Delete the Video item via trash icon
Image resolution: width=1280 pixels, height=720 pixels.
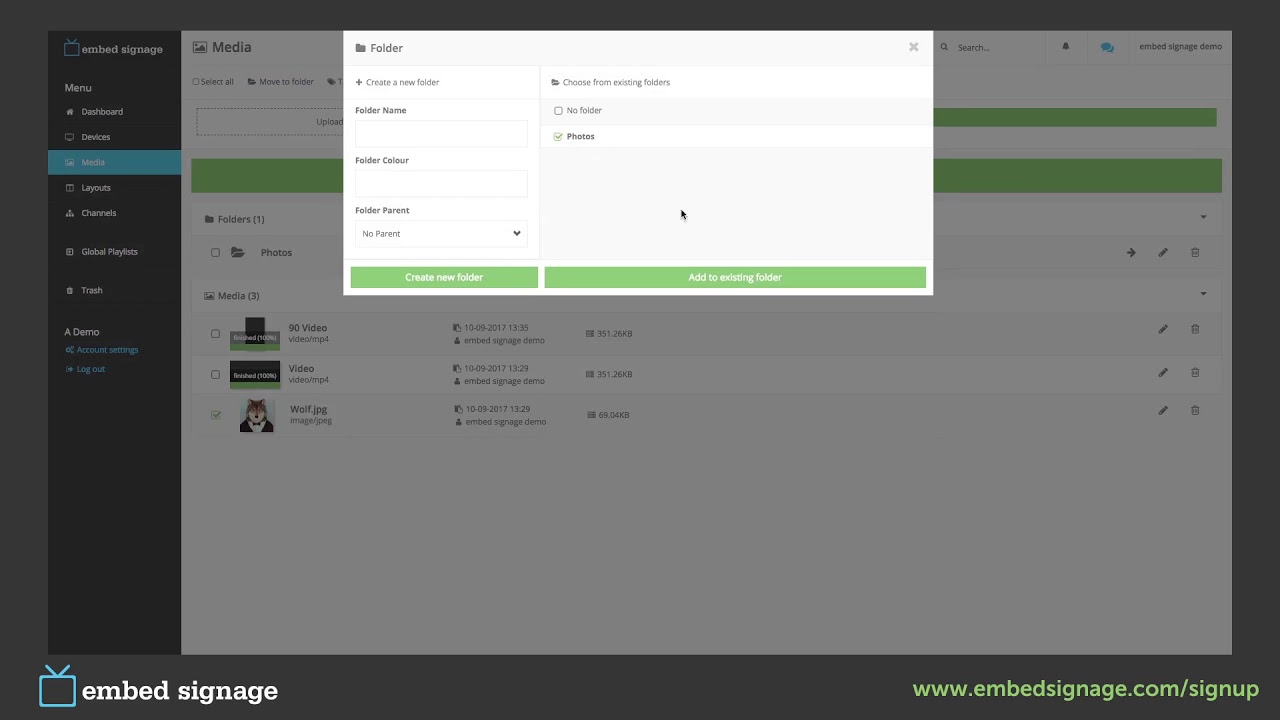point(1195,373)
